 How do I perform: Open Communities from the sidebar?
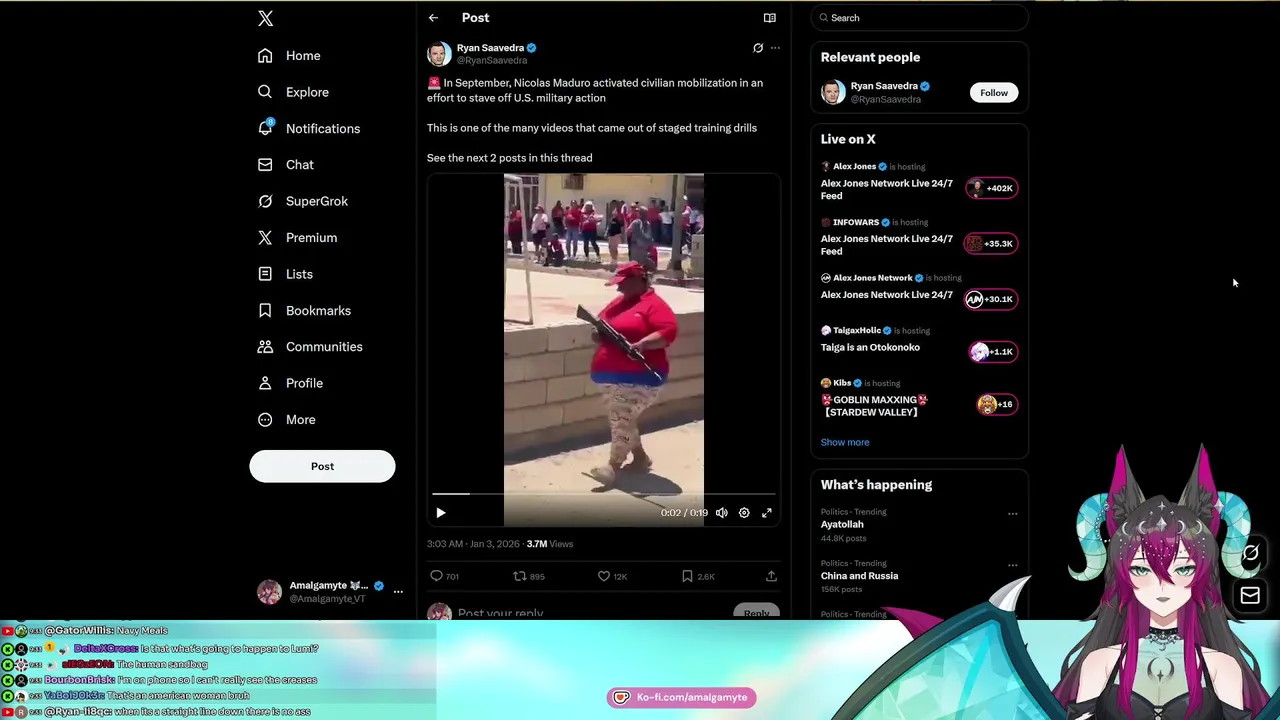(x=311, y=347)
